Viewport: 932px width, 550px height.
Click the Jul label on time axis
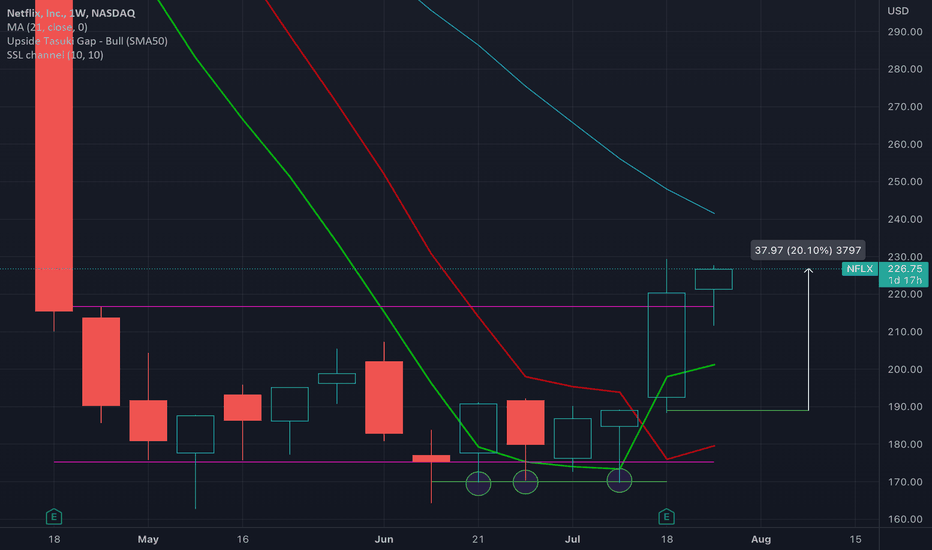pyautogui.click(x=572, y=539)
